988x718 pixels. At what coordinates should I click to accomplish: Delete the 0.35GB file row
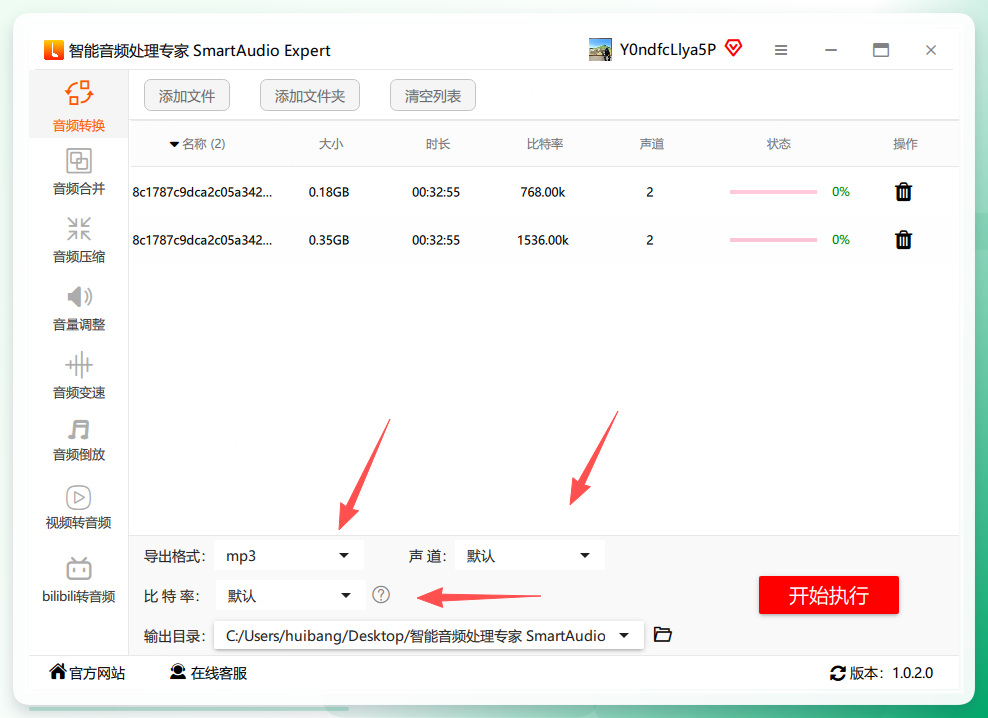coord(903,240)
